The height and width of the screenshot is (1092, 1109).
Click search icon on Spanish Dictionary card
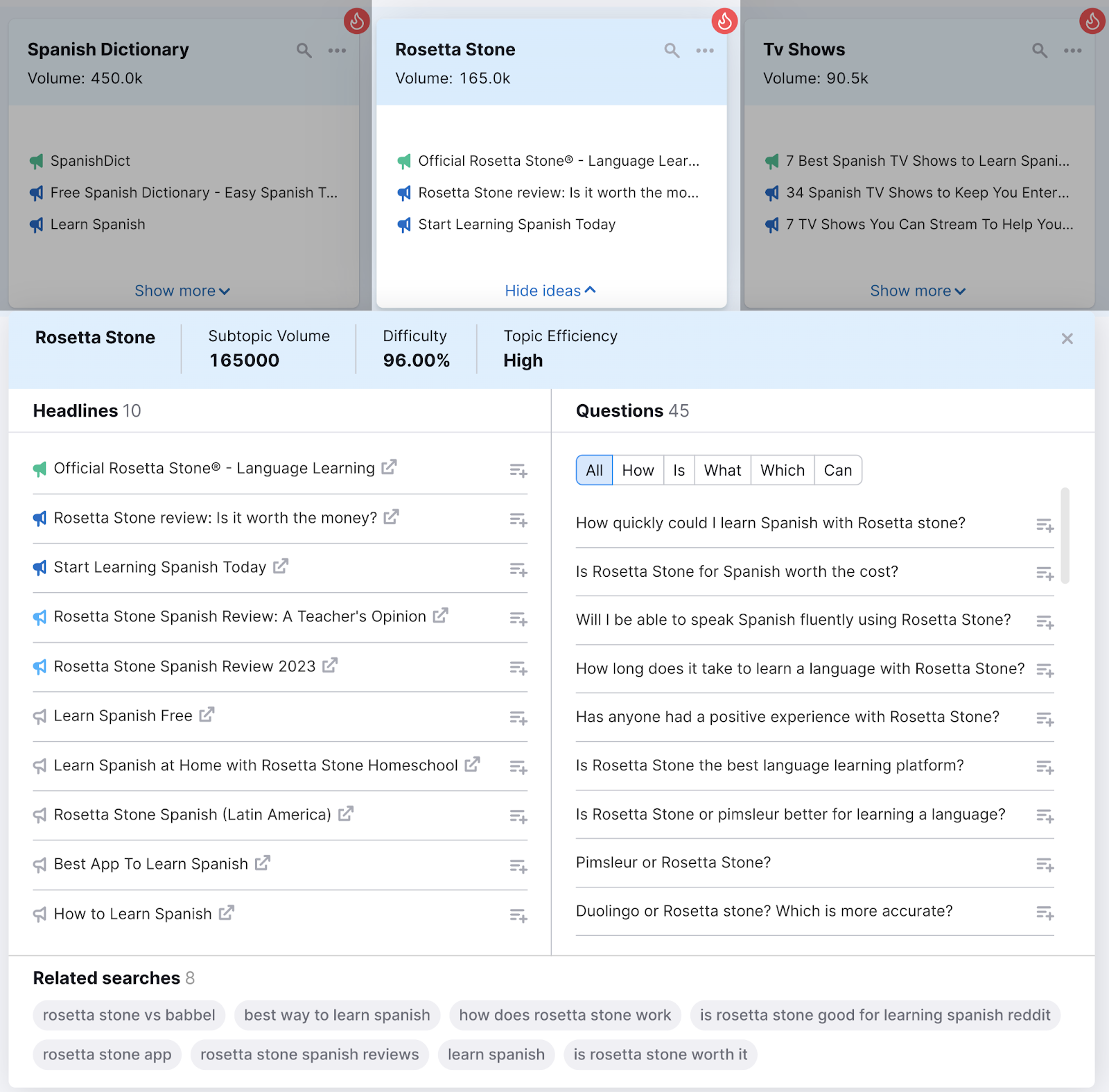304,51
